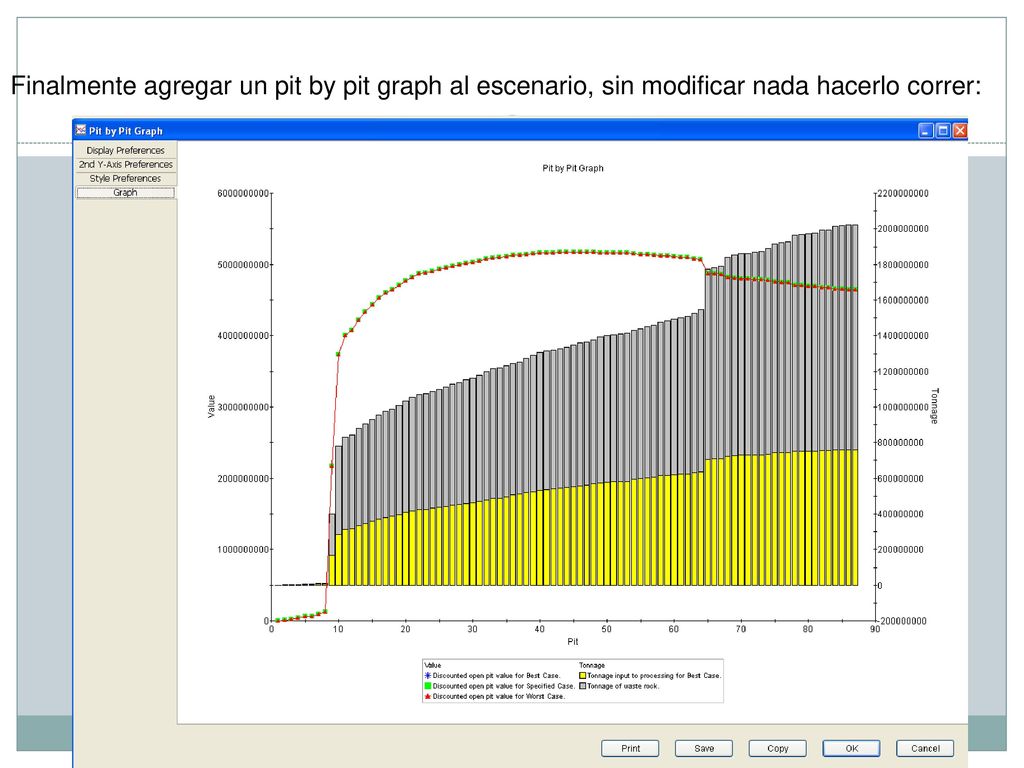The image size is (1024, 768).
Task: Click the Pit by Pit Graph window icon
Action: (x=81, y=130)
